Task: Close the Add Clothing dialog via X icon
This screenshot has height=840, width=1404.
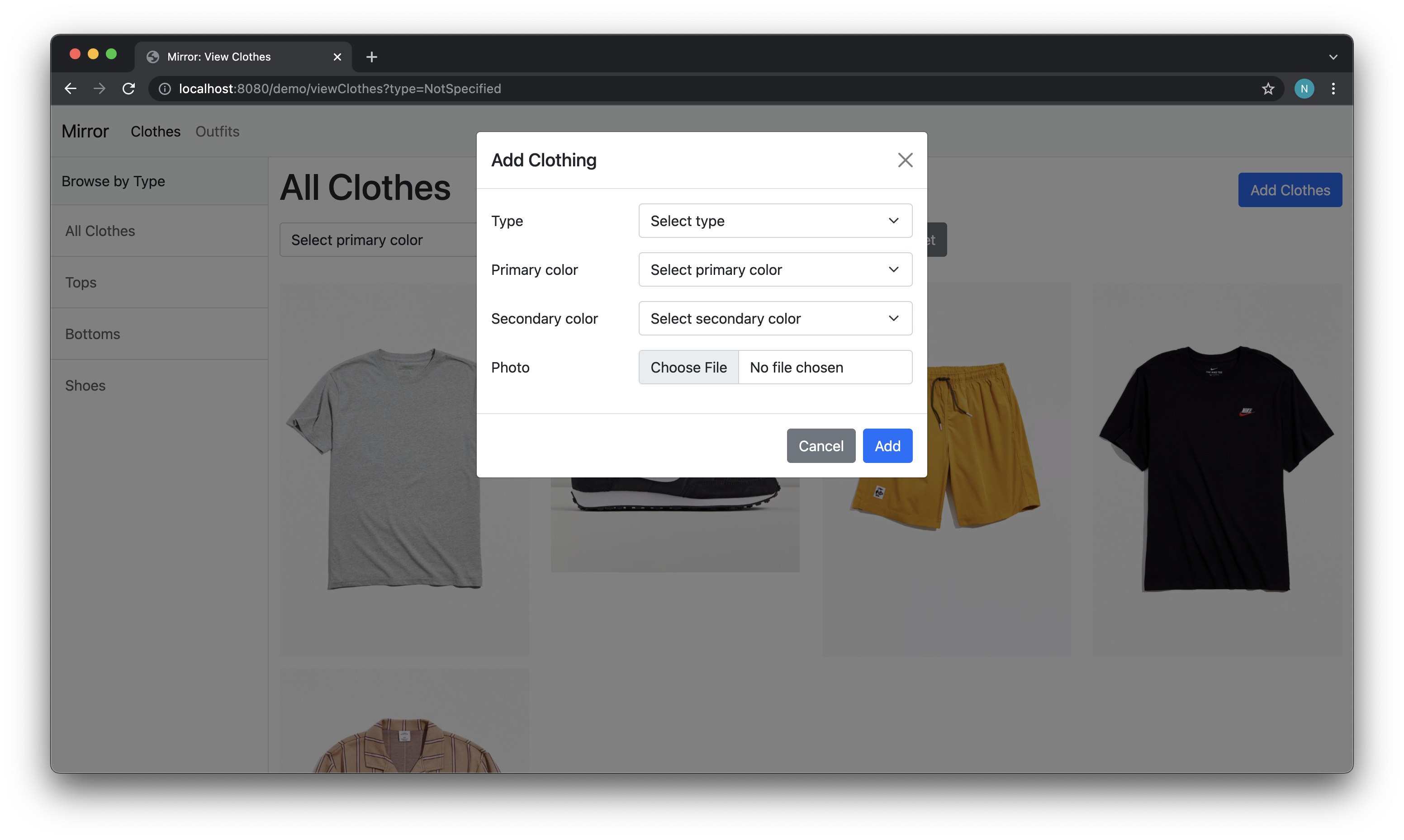Action: pos(905,160)
